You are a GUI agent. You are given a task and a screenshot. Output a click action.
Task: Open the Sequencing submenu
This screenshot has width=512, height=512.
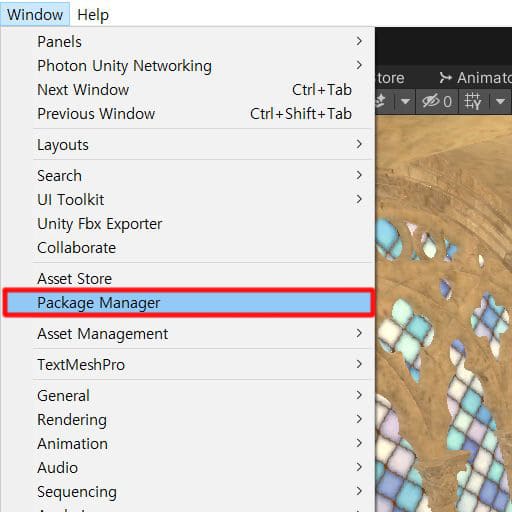click(187, 492)
